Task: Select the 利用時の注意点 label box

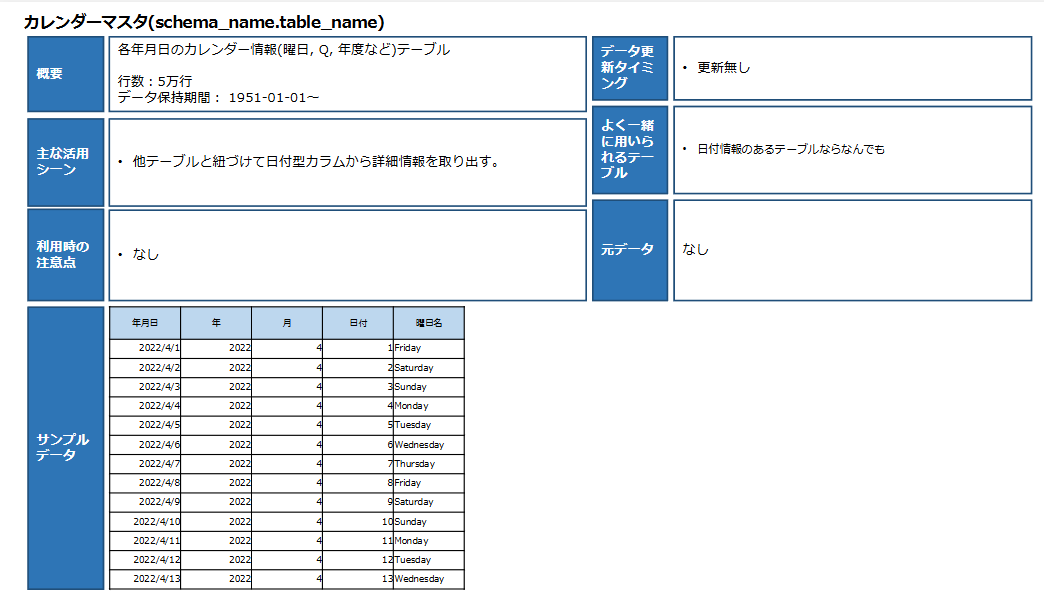Action: click(66, 255)
